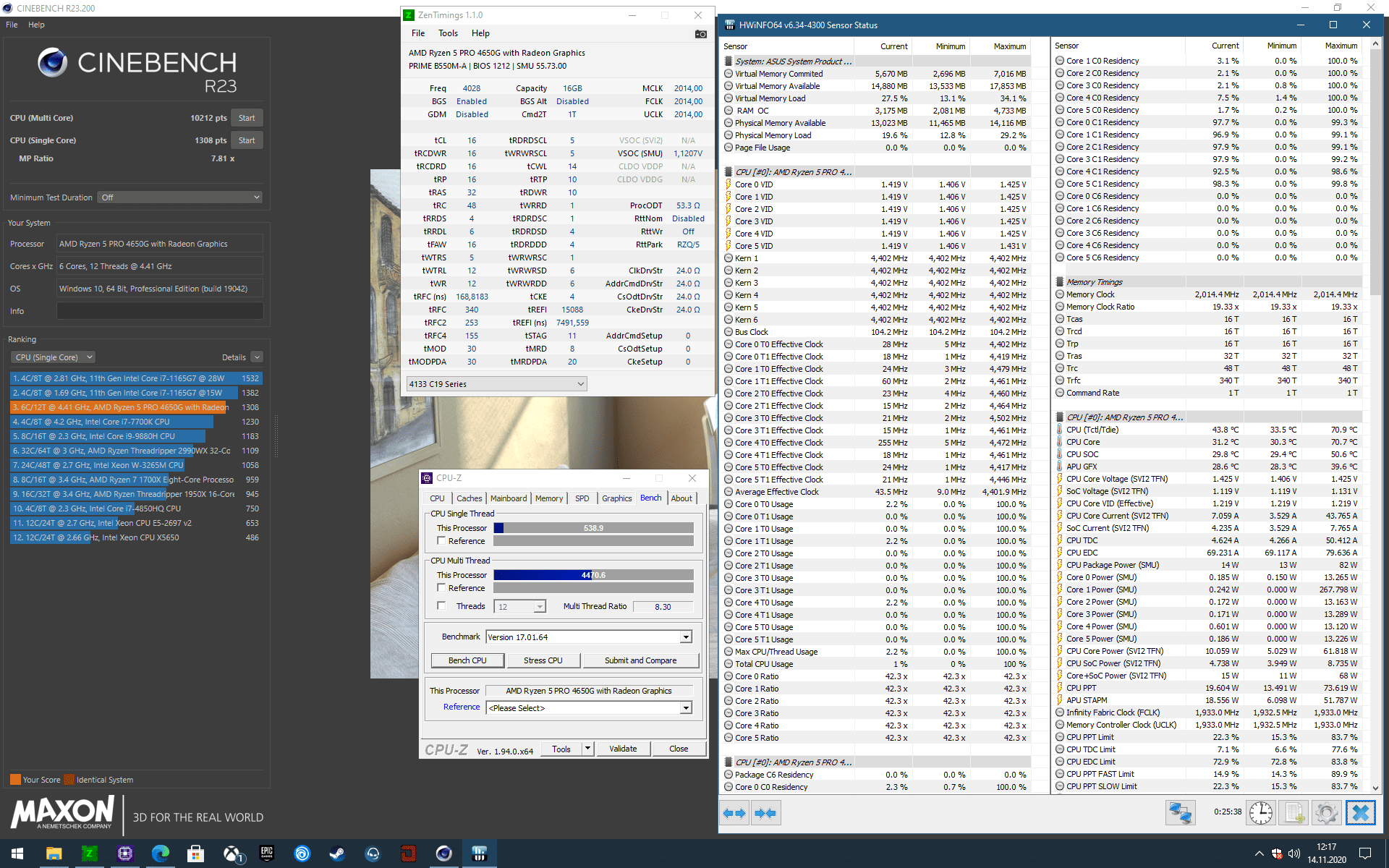Switch to CPU-Z Memory tab
The image size is (1389, 868).
548,498
